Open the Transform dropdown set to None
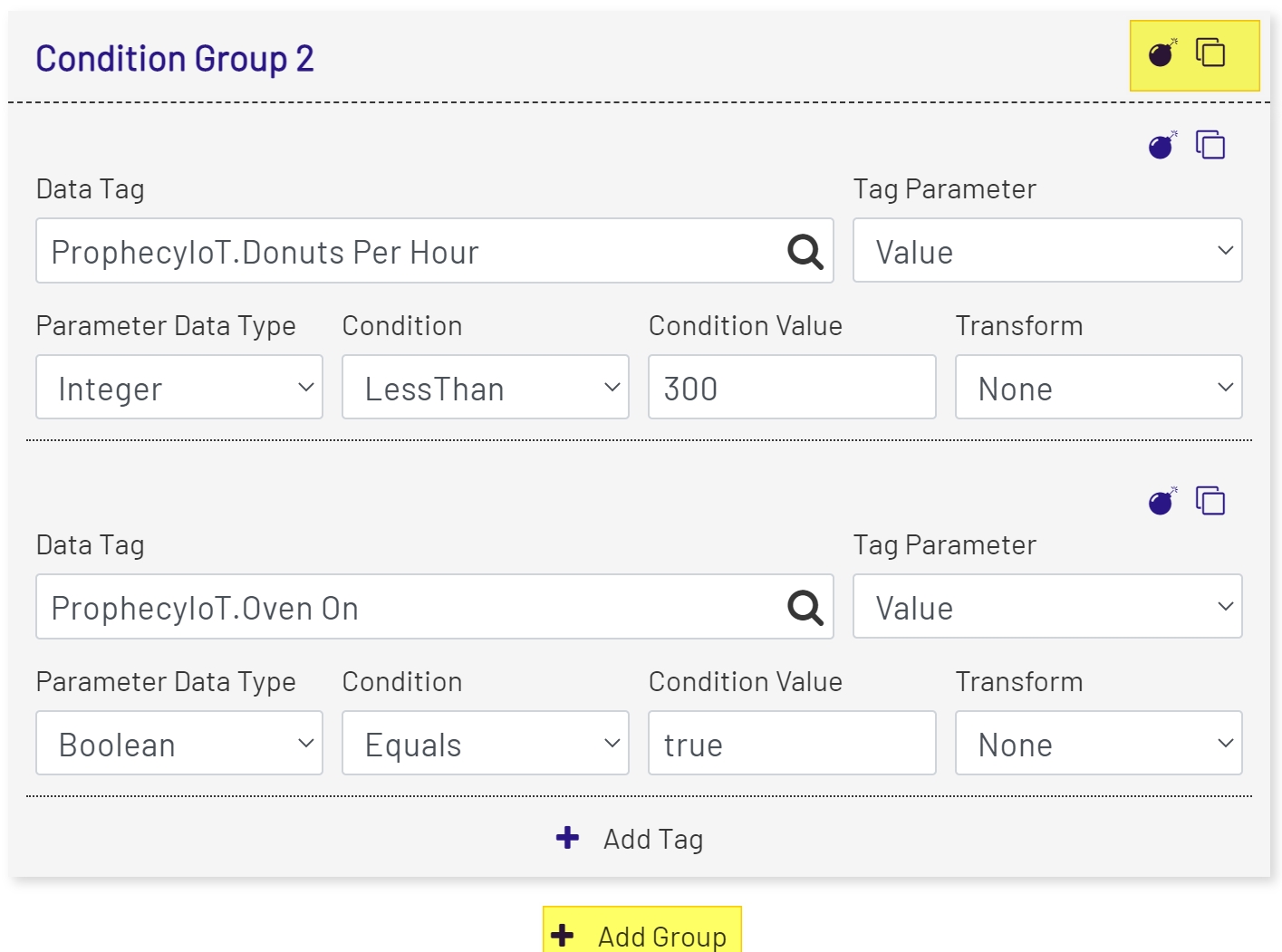1282x952 pixels. 1097,388
